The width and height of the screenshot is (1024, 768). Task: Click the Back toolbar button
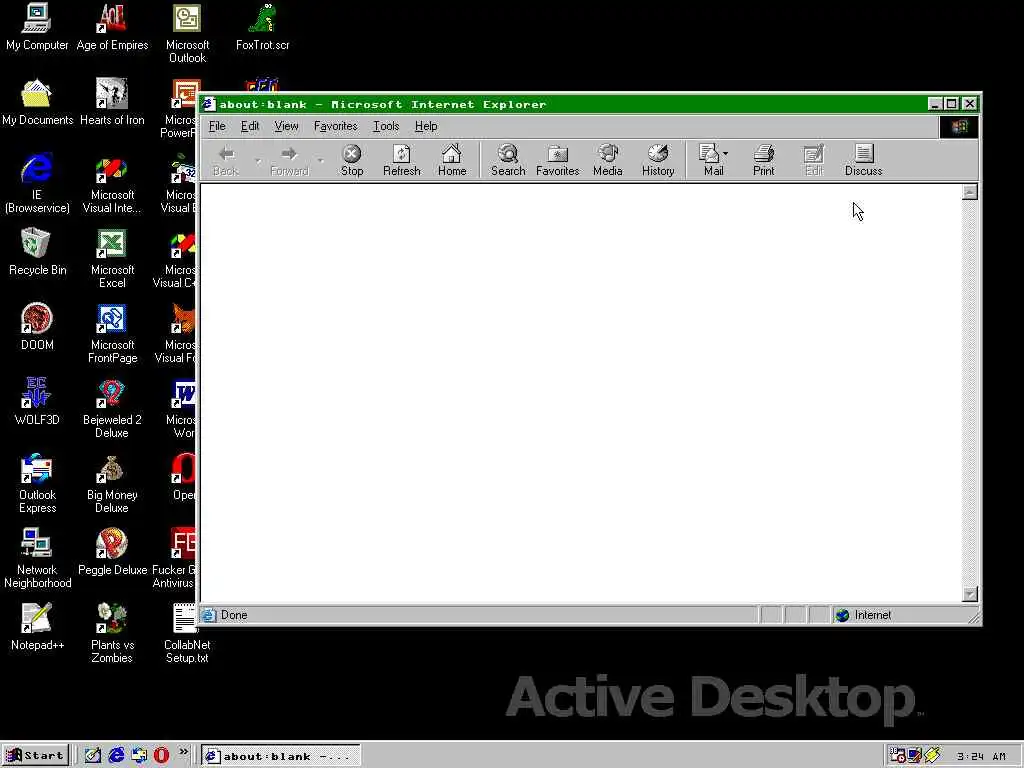[226, 161]
